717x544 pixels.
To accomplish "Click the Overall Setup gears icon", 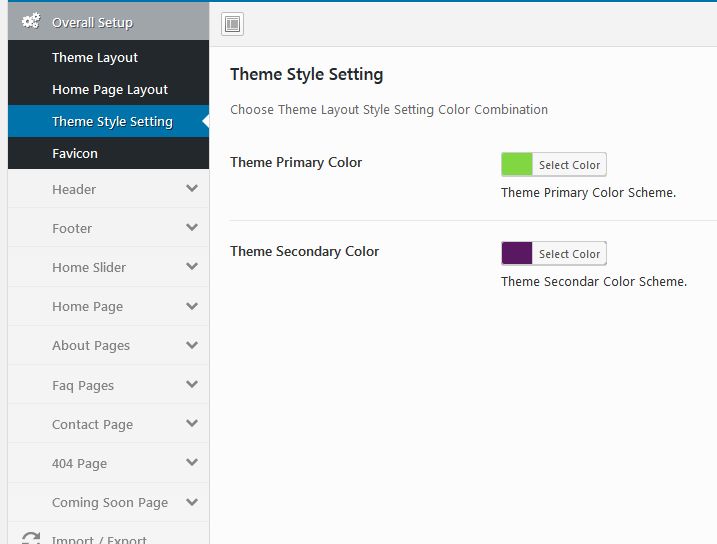I will (x=31, y=21).
